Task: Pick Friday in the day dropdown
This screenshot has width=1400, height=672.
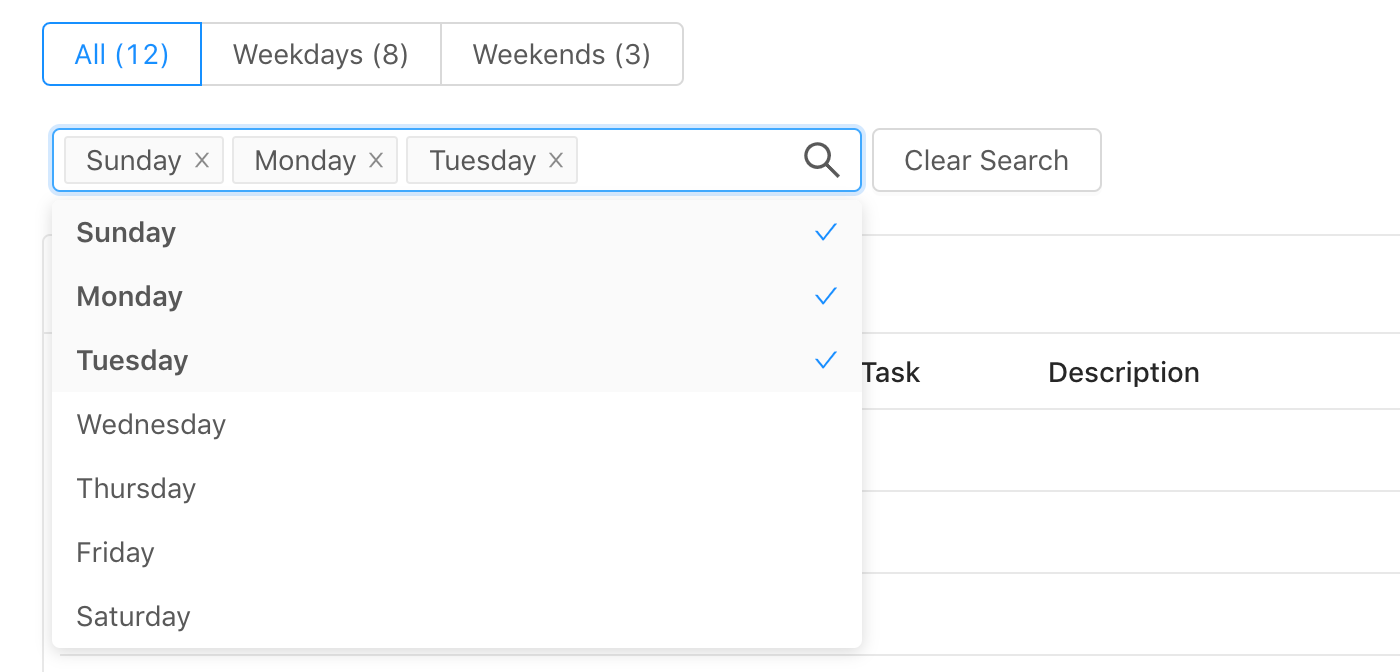Action: [116, 552]
